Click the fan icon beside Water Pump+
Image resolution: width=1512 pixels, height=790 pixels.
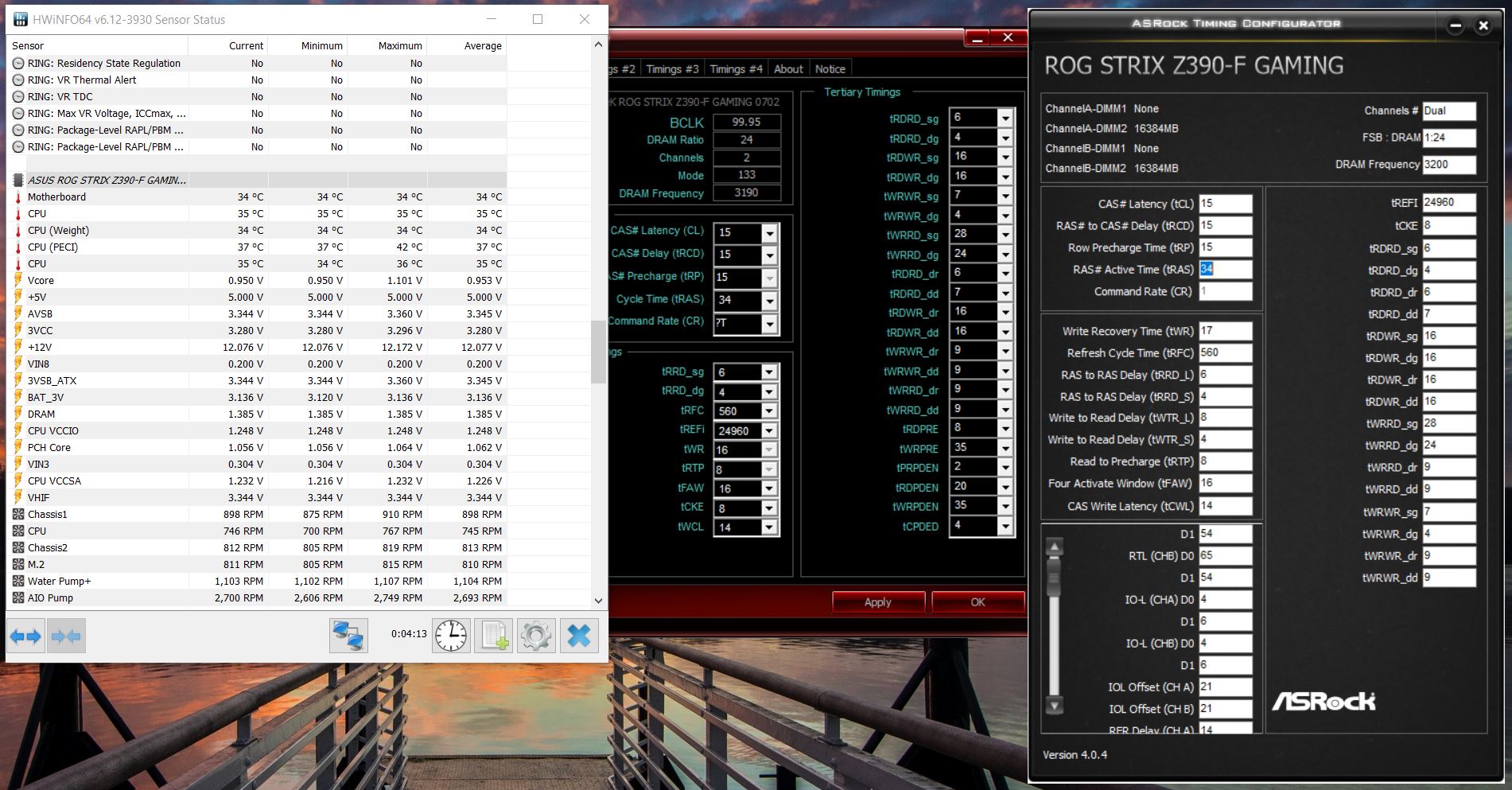[x=18, y=582]
